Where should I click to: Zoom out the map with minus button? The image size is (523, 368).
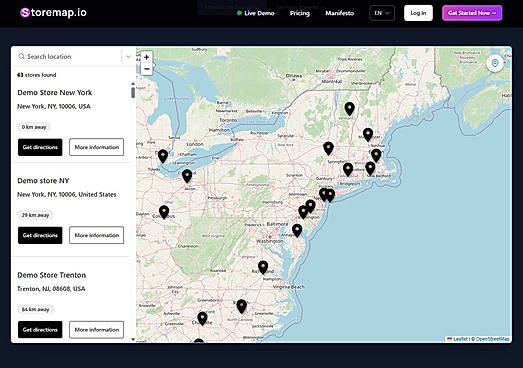tap(146, 69)
